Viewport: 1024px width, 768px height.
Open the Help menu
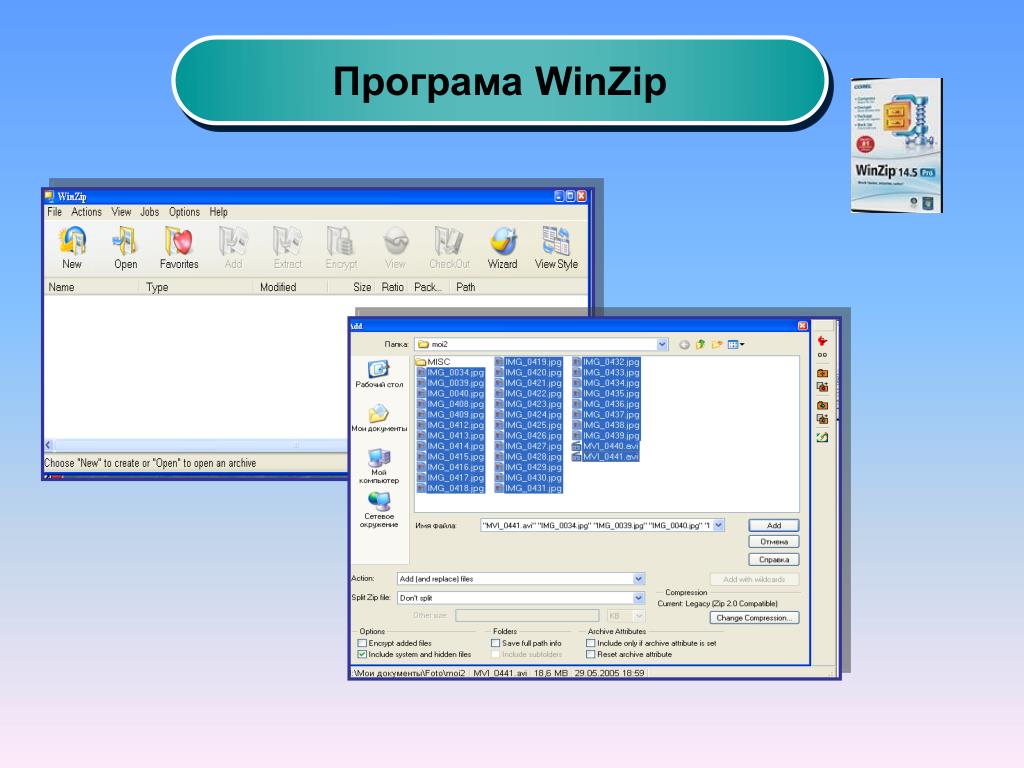point(218,212)
